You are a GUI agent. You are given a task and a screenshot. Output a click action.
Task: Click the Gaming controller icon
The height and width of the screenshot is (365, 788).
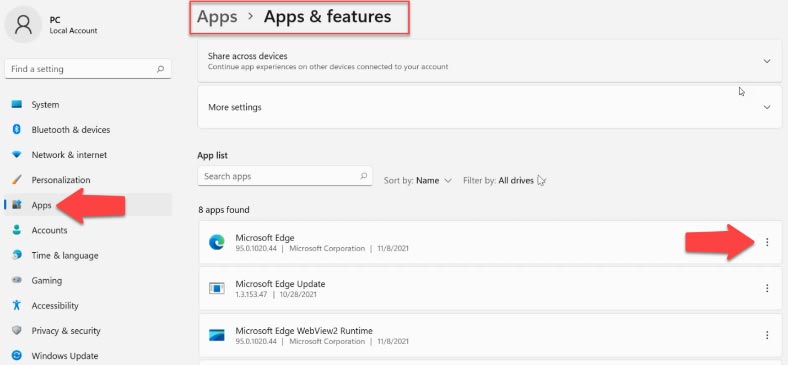point(17,281)
